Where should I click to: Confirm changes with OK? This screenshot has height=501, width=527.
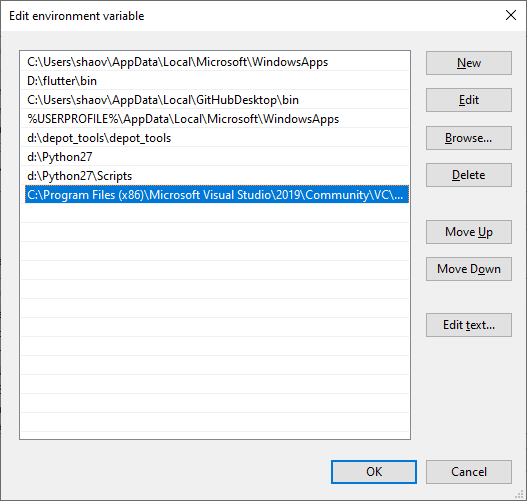pyautogui.click(x=374, y=472)
